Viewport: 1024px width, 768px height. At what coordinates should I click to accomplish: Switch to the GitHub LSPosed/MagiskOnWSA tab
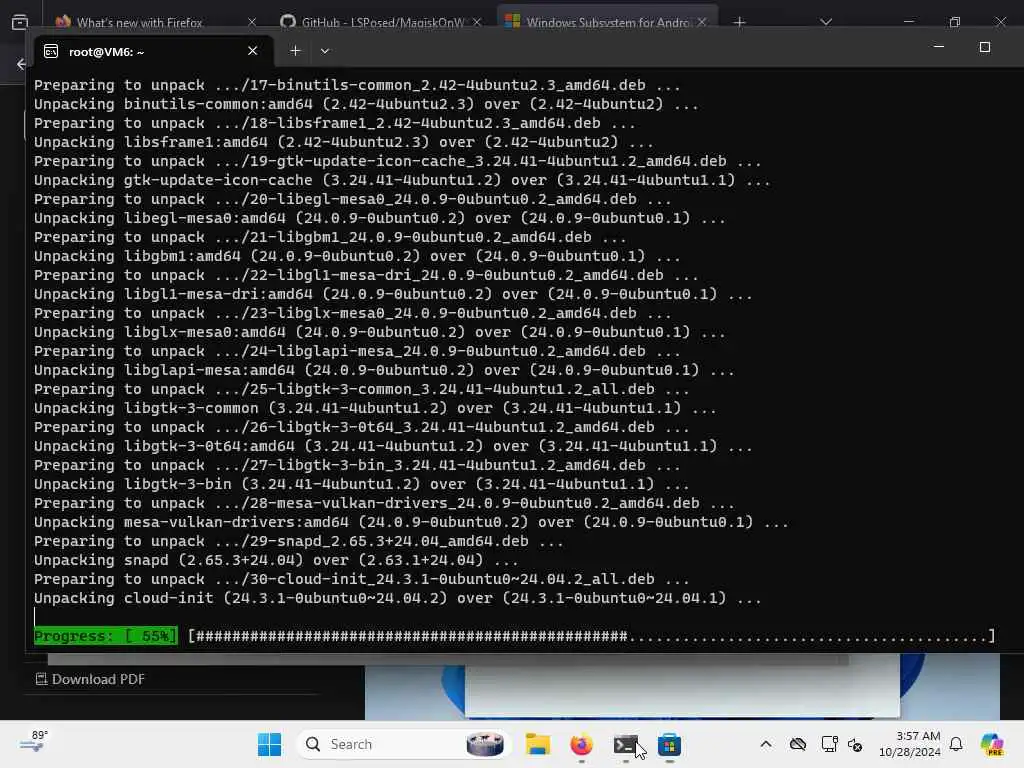coord(382,22)
